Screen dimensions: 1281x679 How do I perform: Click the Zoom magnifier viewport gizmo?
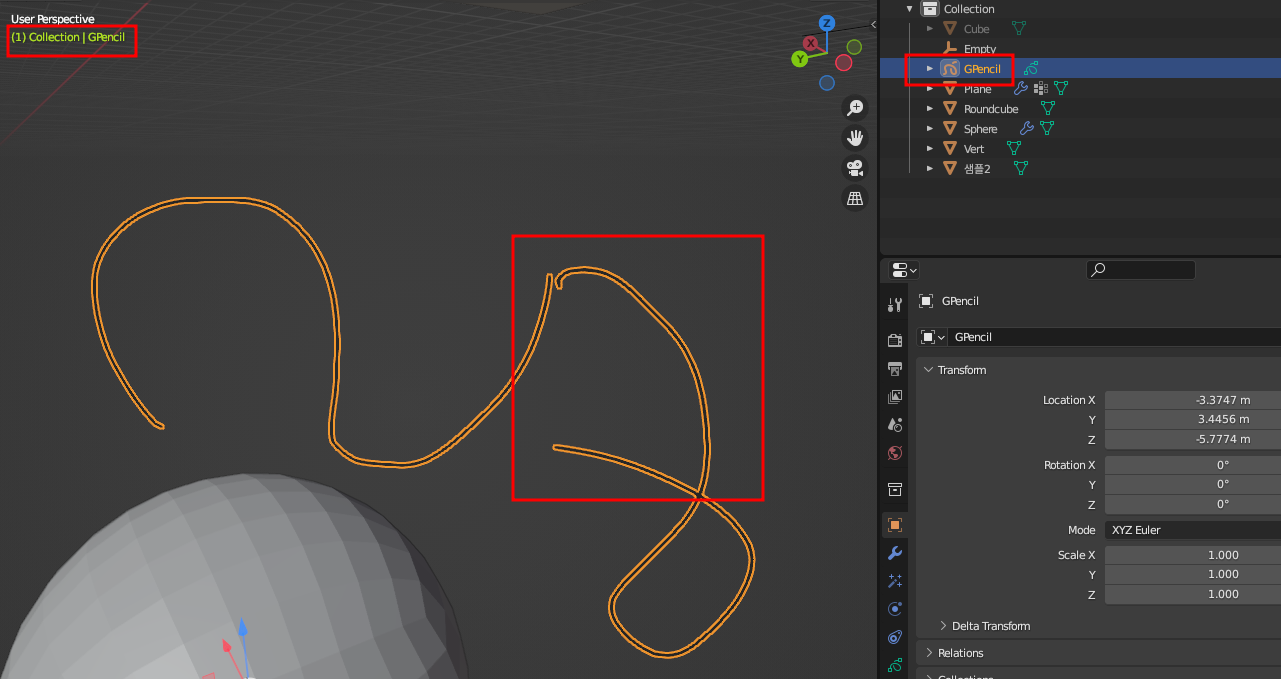(855, 107)
